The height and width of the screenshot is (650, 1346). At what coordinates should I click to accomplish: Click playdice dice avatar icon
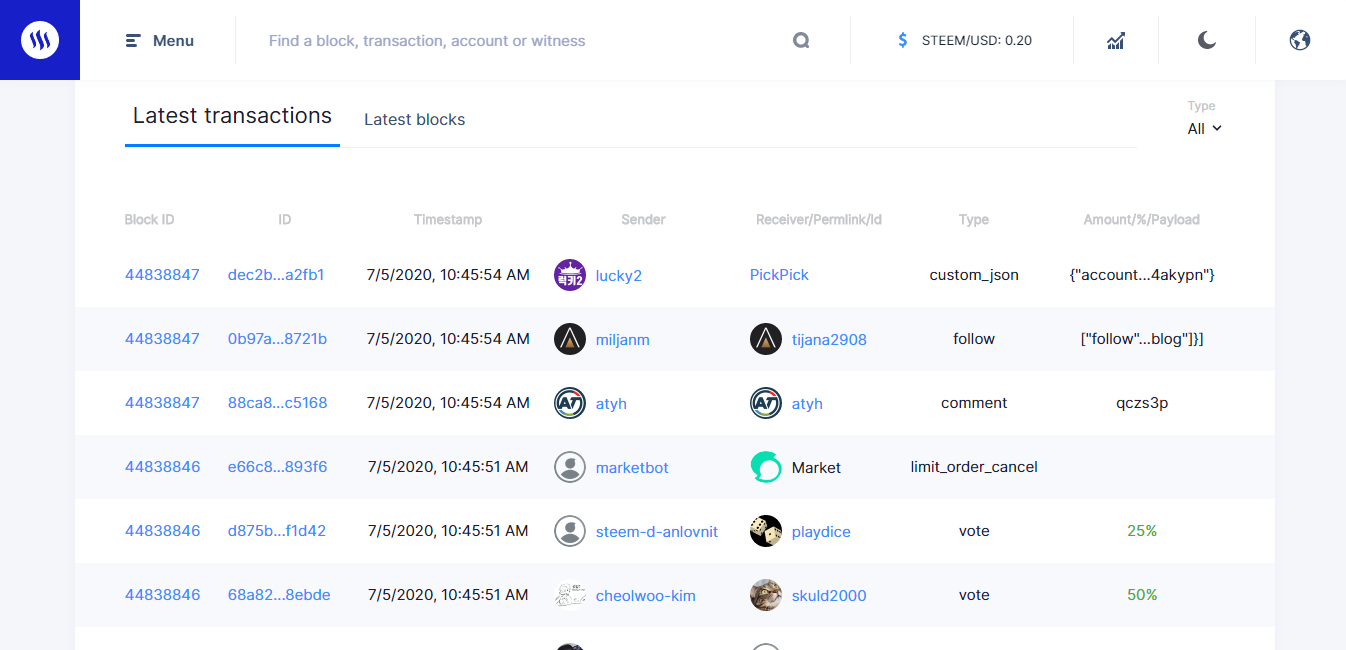(x=766, y=531)
